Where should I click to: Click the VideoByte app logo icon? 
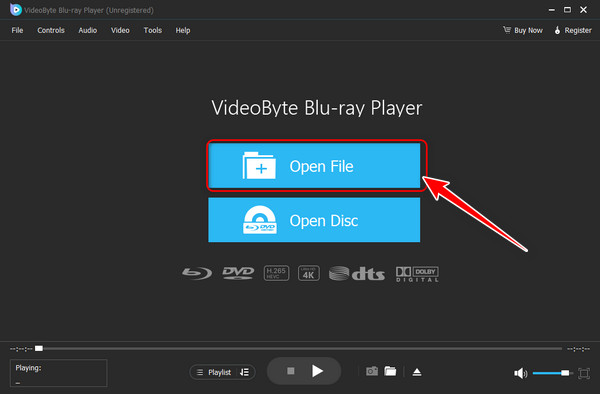(x=16, y=10)
